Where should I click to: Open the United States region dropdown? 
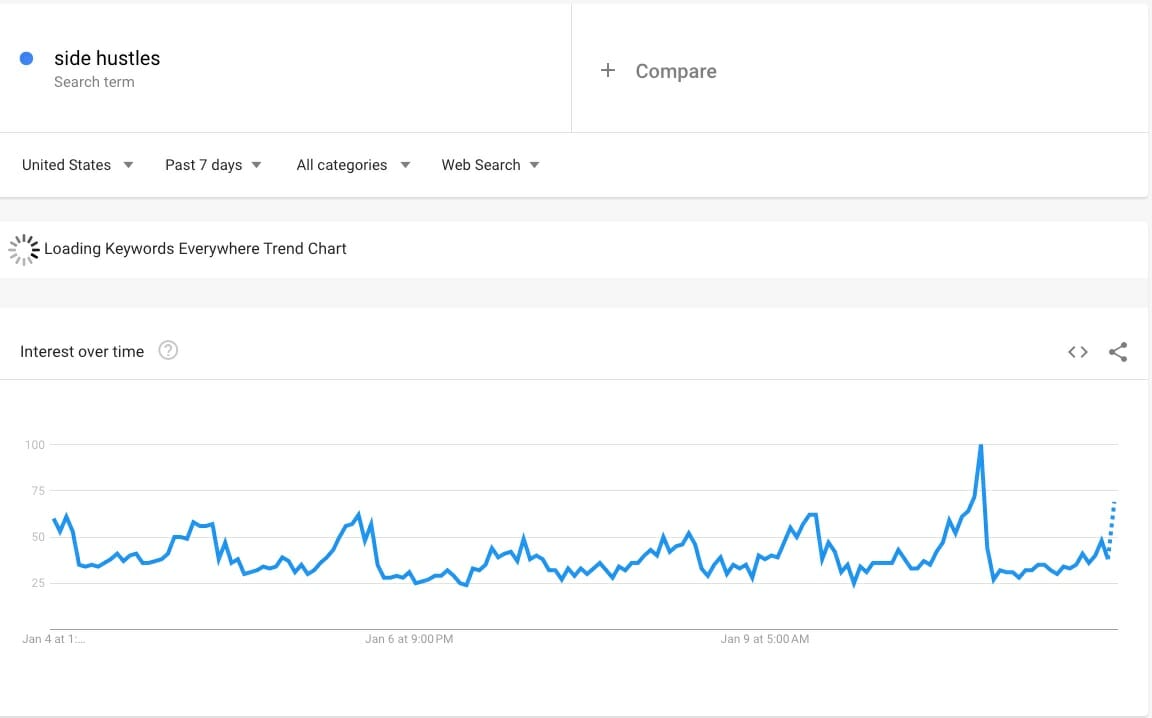78,165
